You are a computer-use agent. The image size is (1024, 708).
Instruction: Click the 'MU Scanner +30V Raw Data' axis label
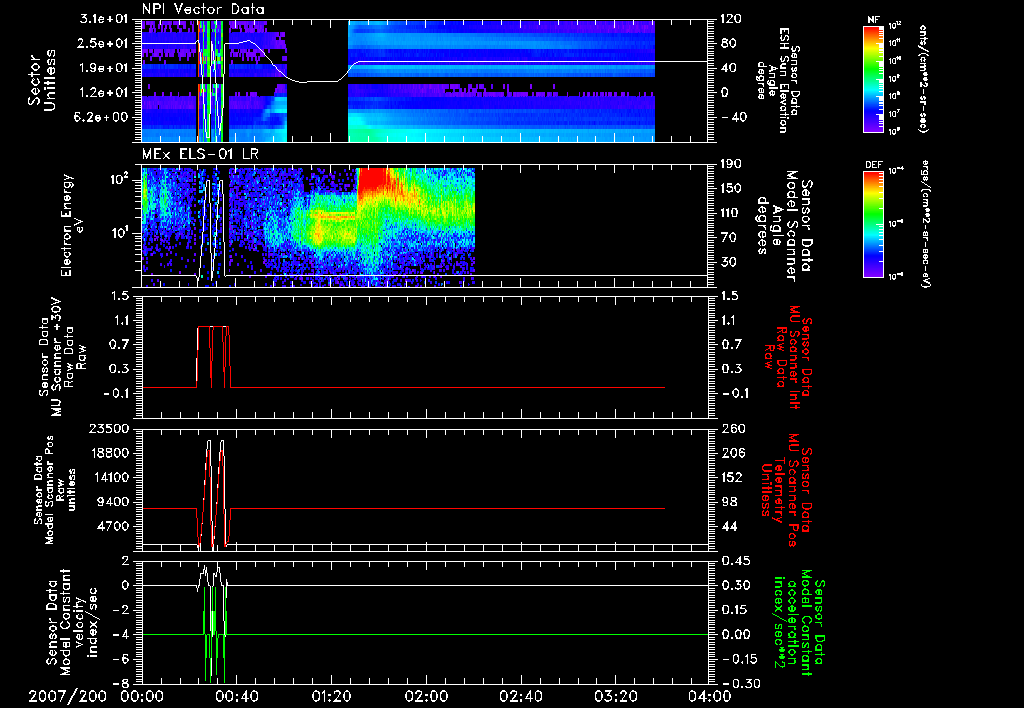coord(62,357)
